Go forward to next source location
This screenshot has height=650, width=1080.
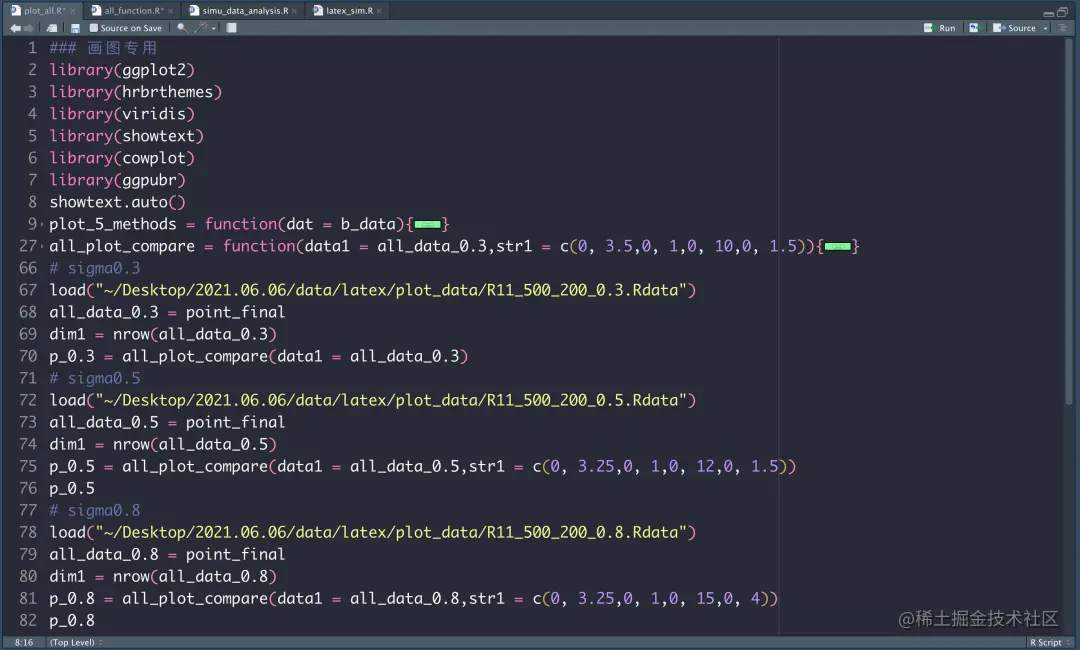pos(28,28)
